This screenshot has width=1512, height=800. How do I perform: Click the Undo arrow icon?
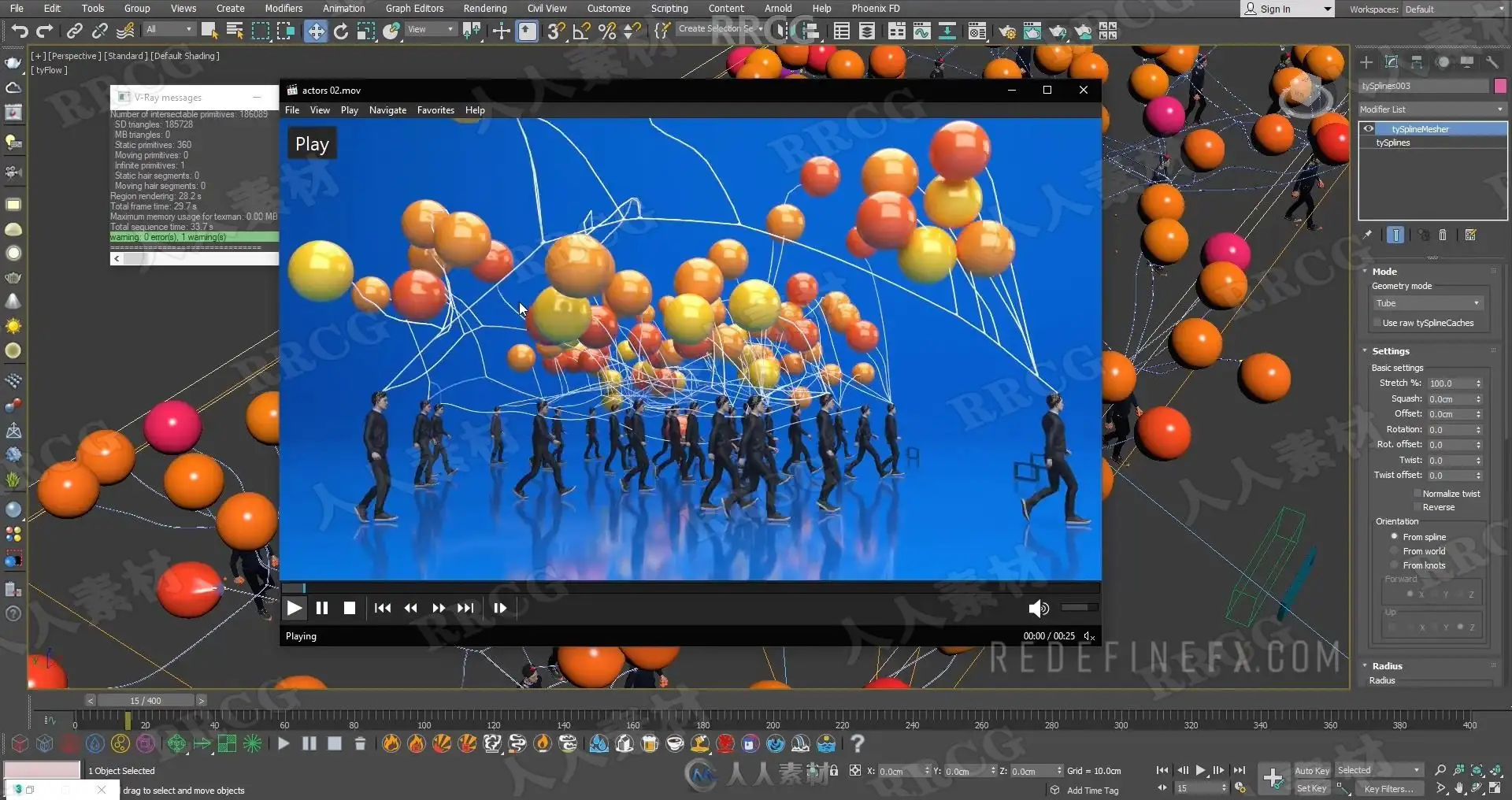[x=20, y=31]
